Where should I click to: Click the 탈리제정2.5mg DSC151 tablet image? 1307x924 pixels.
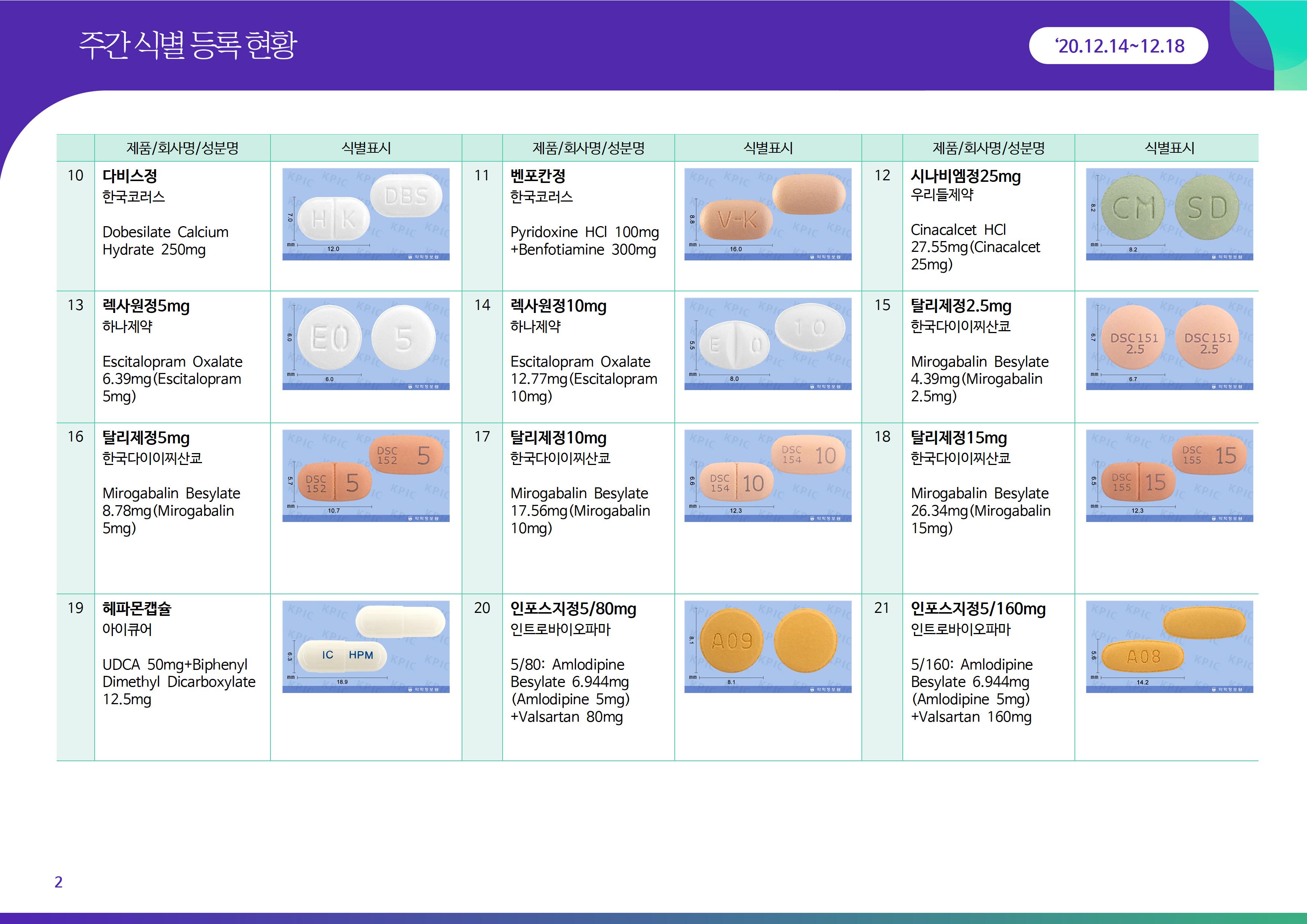tap(1169, 344)
